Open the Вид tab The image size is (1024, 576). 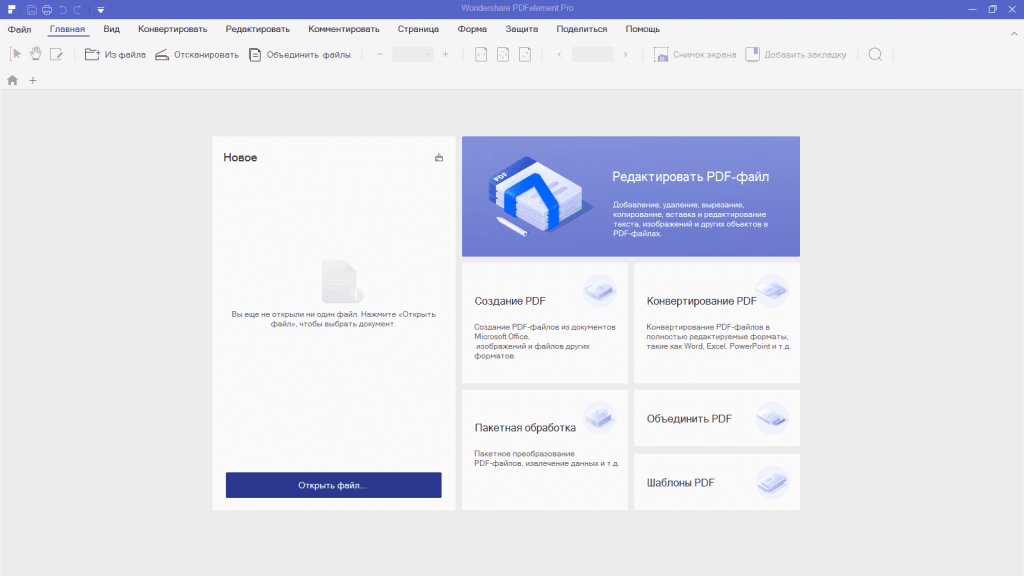(112, 29)
